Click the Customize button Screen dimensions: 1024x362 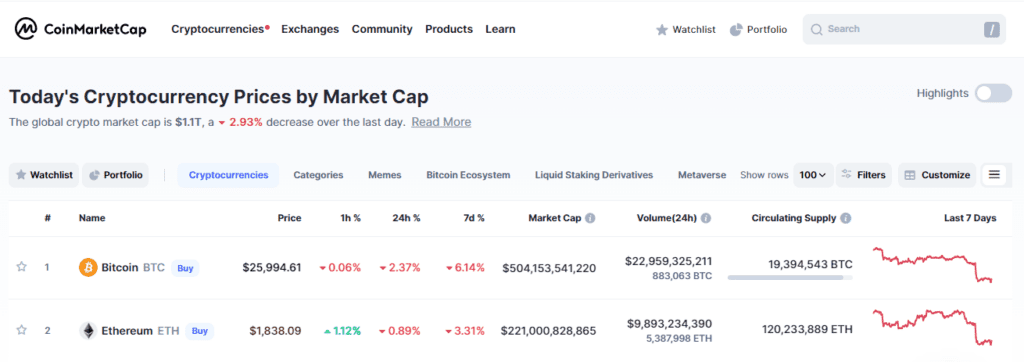coord(937,175)
